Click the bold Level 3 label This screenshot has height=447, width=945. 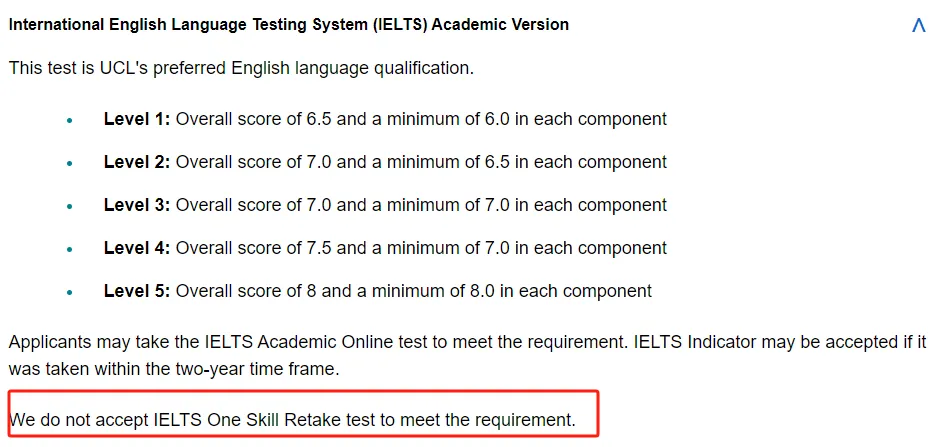pyautogui.click(x=137, y=205)
